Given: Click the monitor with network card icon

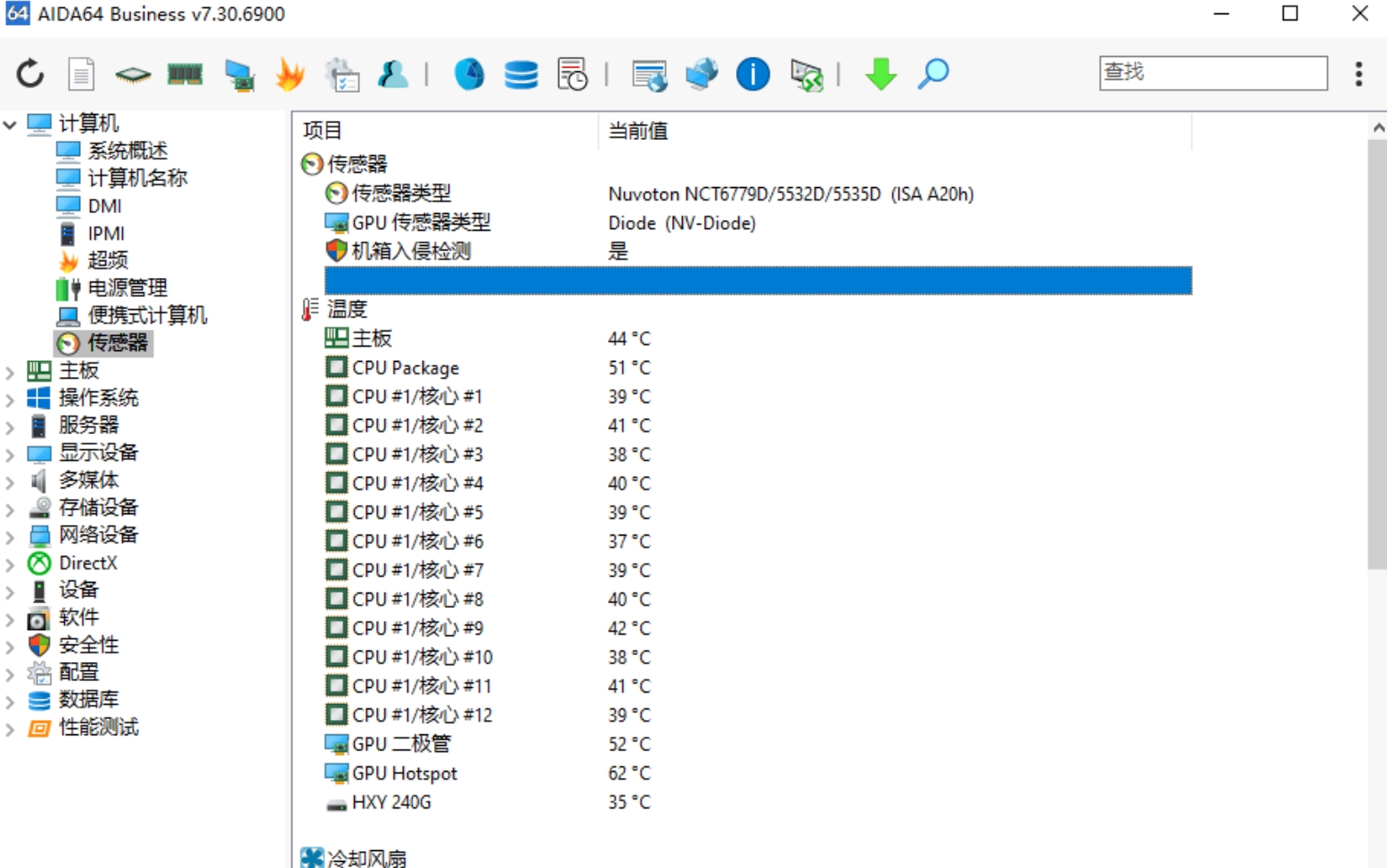Looking at the screenshot, I should click(x=239, y=75).
